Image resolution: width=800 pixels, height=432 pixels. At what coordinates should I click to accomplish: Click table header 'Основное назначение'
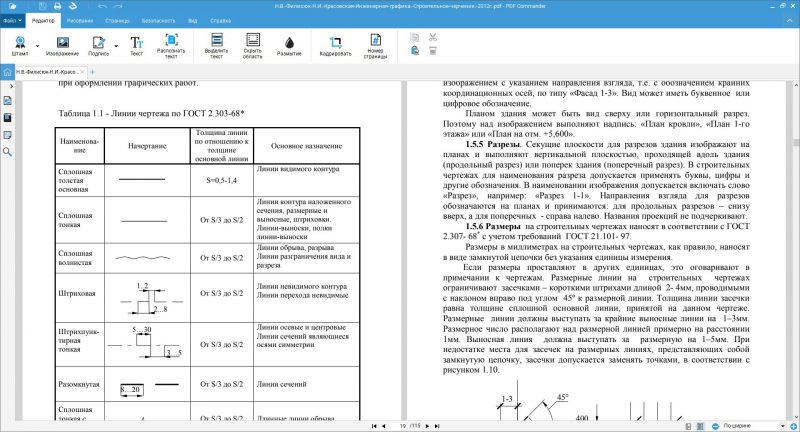(306, 146)
